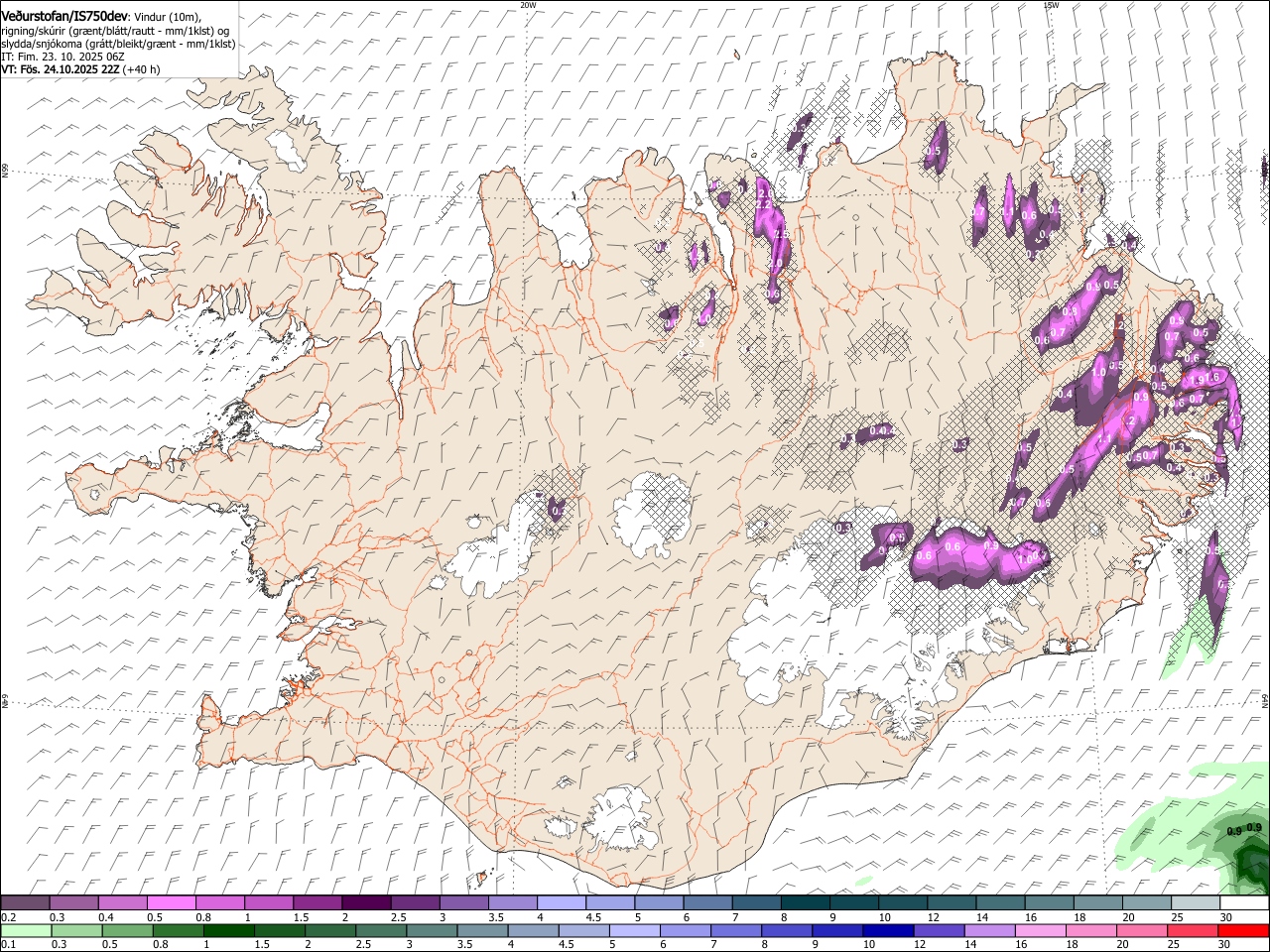Pick the bright red 30 swatch on the rain scale
1270x952 pixels.
1244,931
